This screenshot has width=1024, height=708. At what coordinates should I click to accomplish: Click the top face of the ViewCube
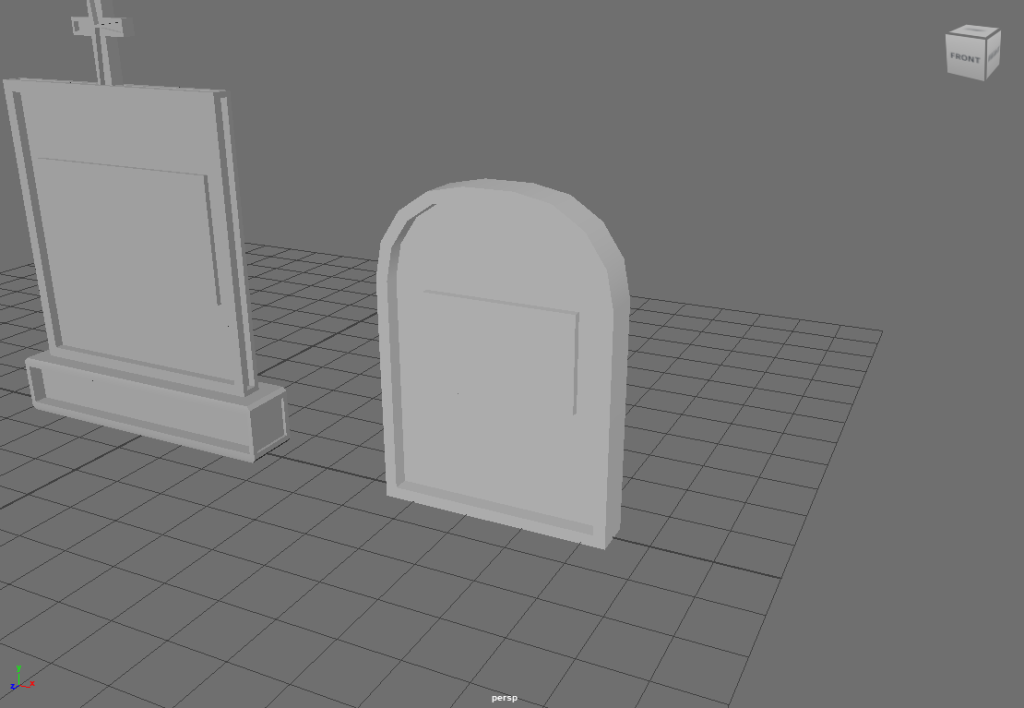(975, 33)
